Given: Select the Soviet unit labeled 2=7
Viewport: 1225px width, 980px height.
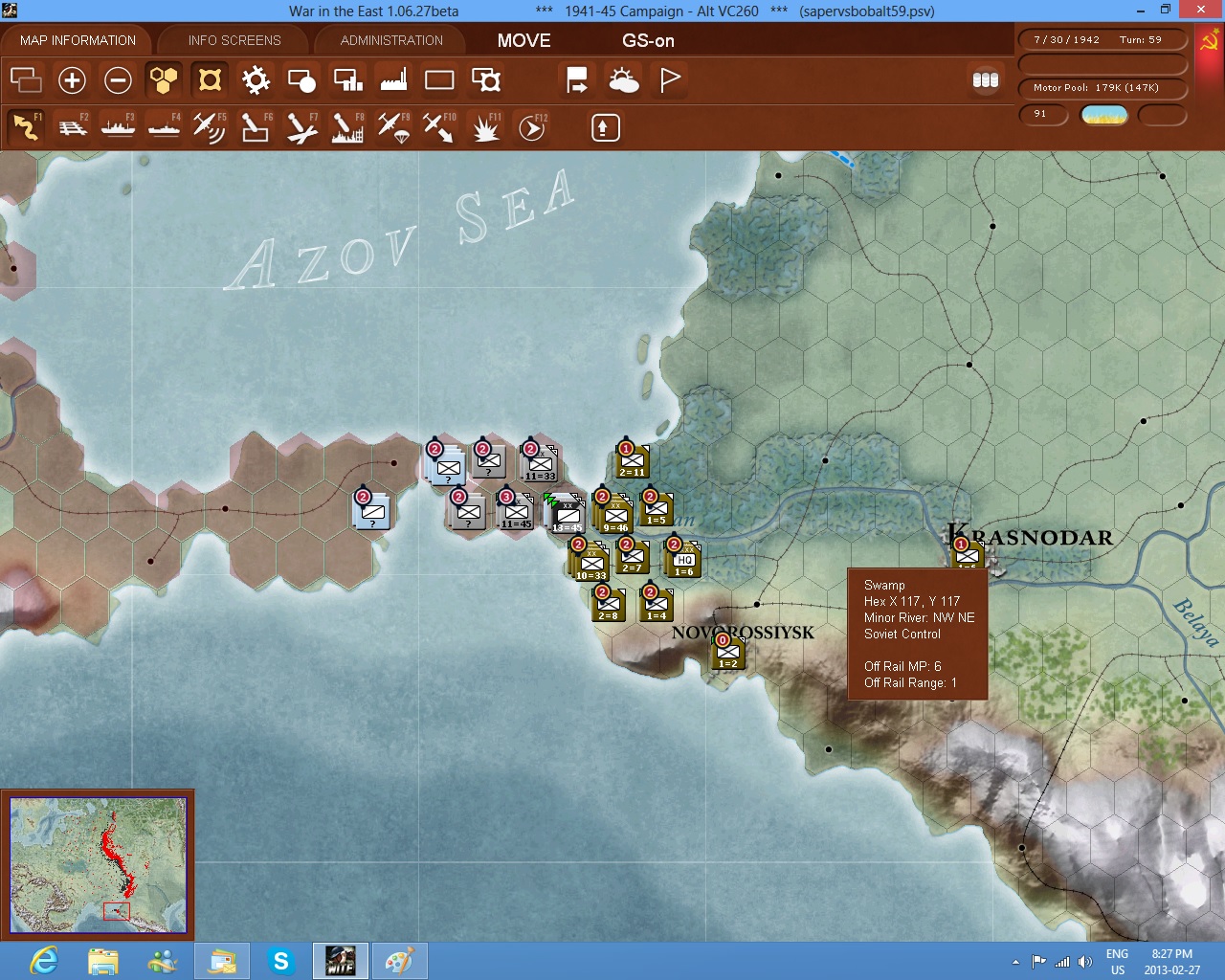Looking at the screenshot, I should pos(632,556).
